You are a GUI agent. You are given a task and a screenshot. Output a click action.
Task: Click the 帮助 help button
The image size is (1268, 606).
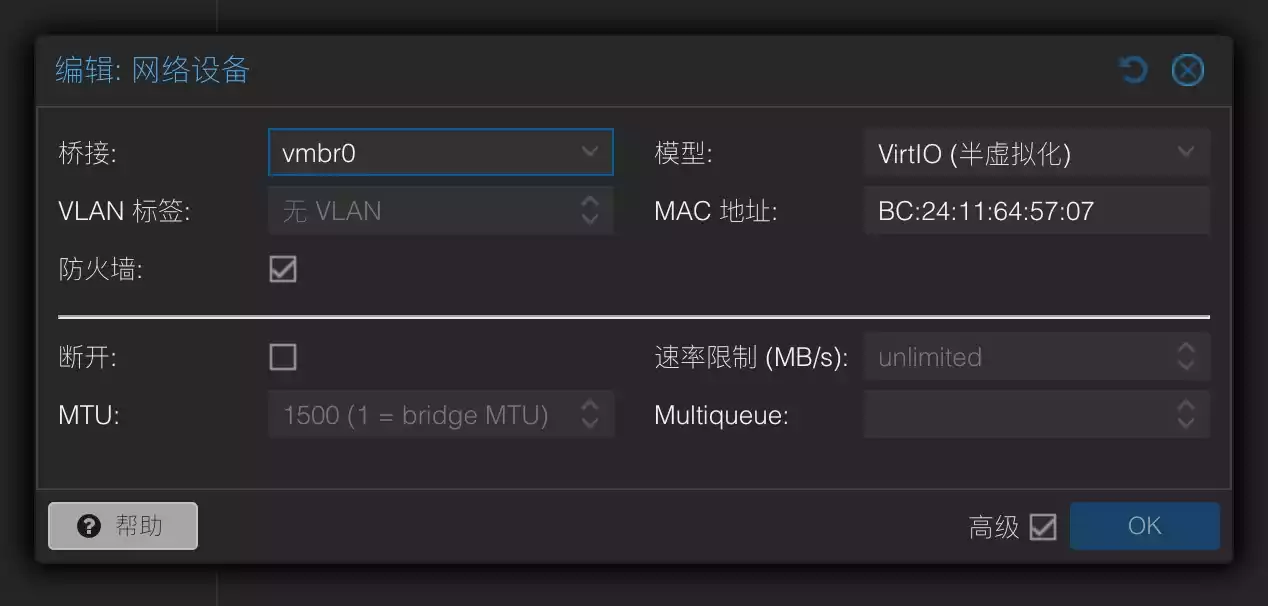point(123,526)
